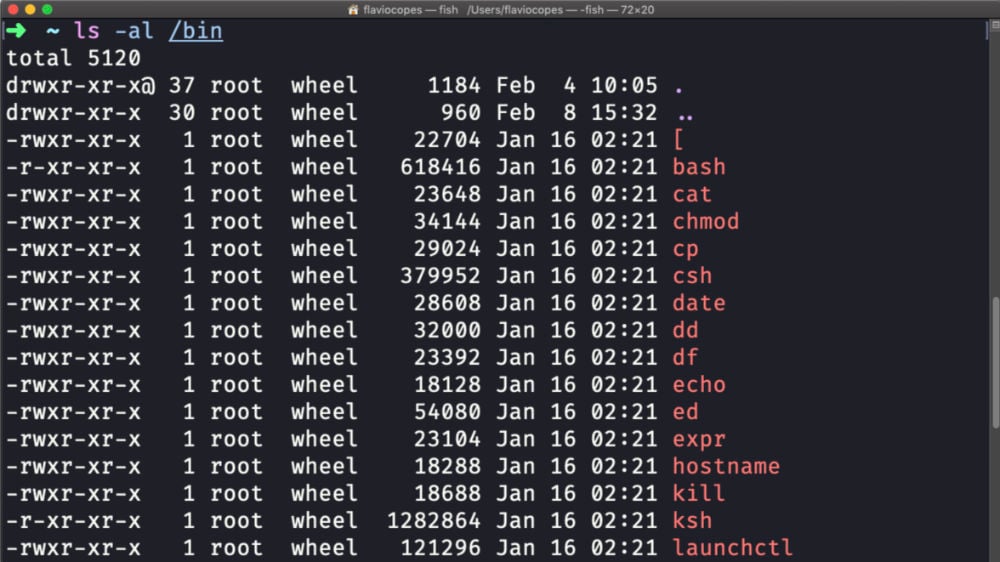
Task: Click the window title text flaviocopes — fish
Action: click(410, 10)
